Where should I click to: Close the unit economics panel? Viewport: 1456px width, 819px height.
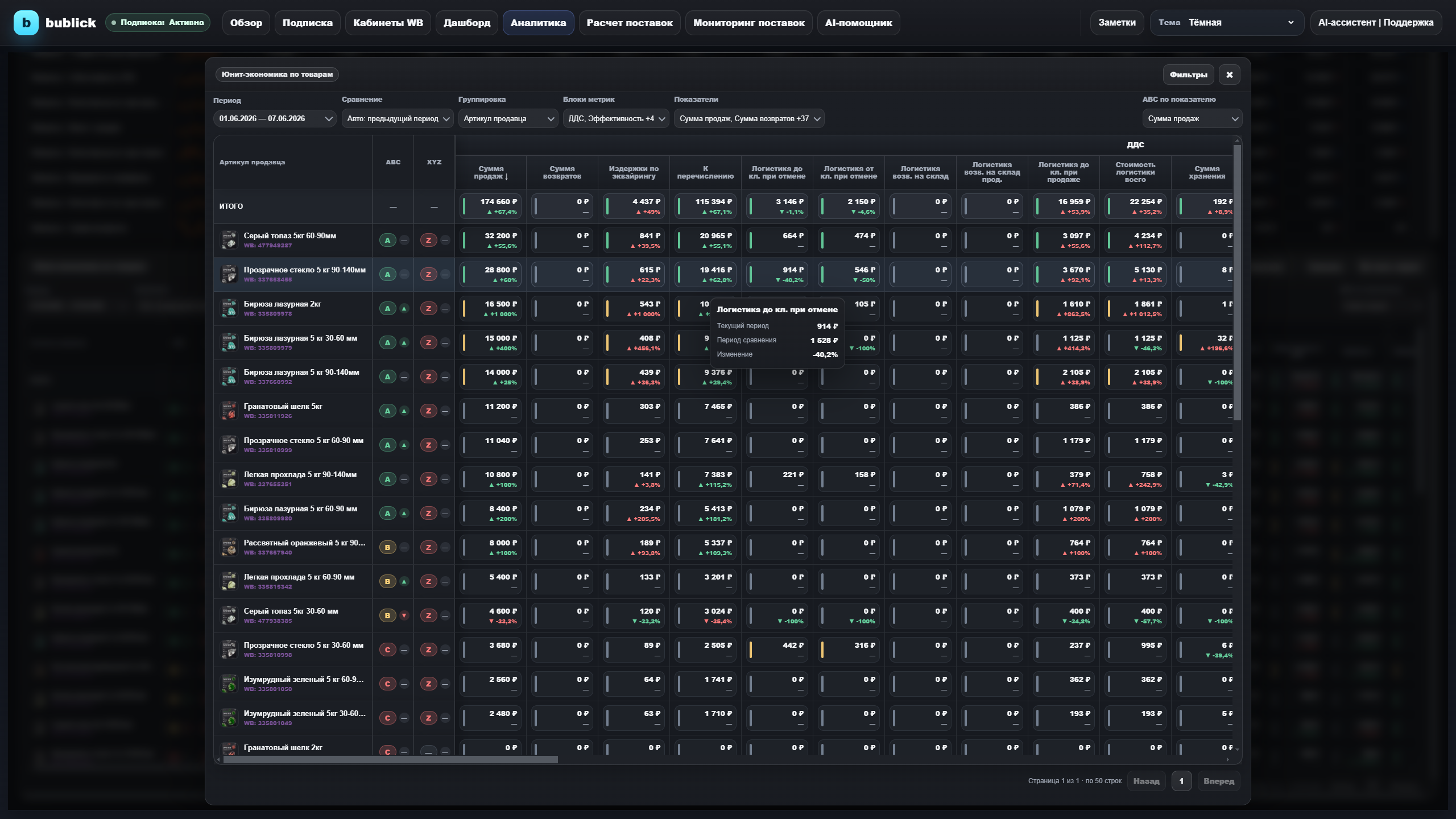coord(1229,75)
